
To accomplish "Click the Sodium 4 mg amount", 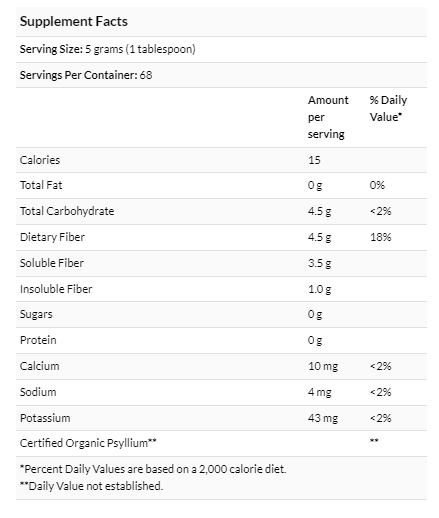I will pos(320,392).
